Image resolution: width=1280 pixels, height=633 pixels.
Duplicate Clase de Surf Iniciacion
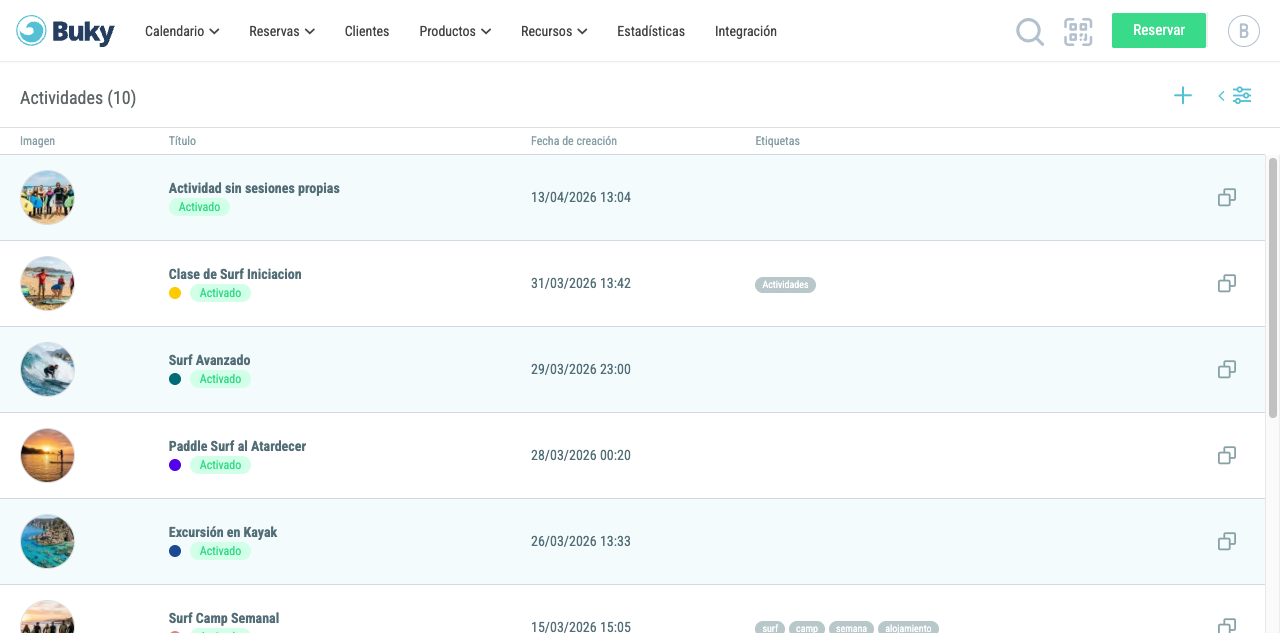(x=1227, y=283)
